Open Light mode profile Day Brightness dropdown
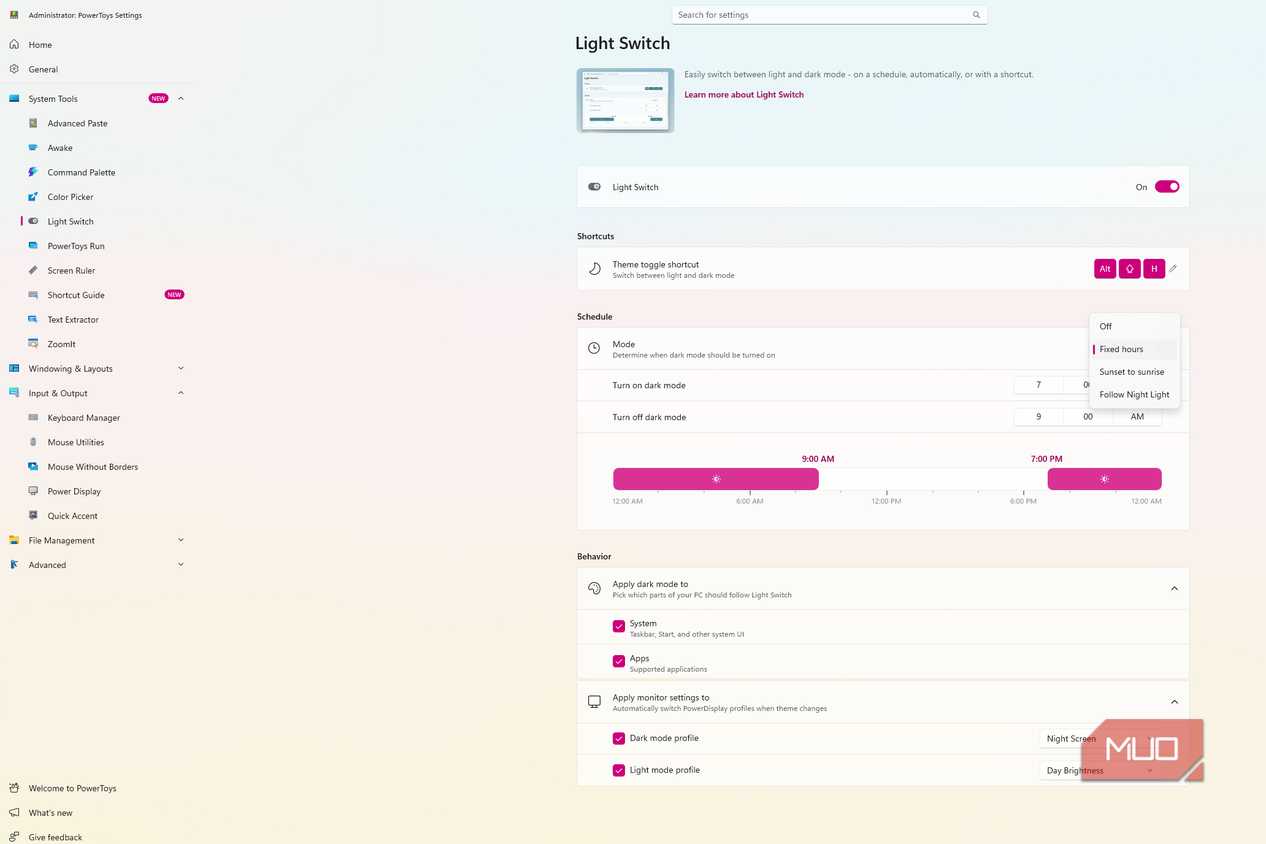The image size is (1266, 844). click(x=1100, y=771)
